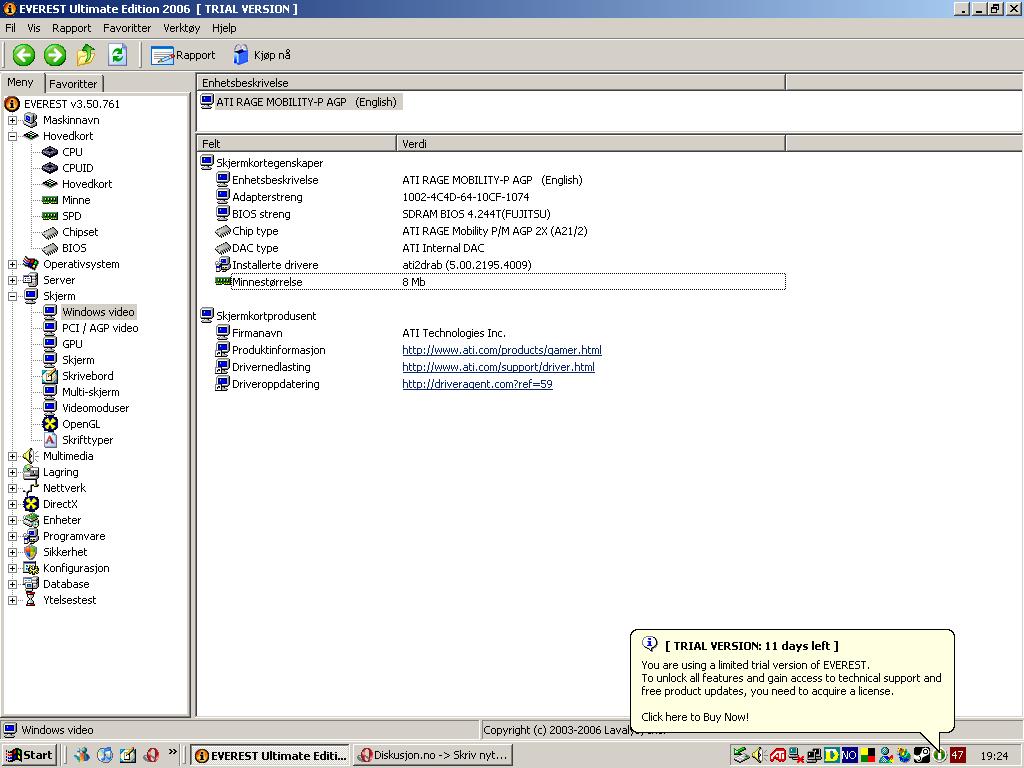Click the Enhetsbeskrivelse column header

coord(490,83)
